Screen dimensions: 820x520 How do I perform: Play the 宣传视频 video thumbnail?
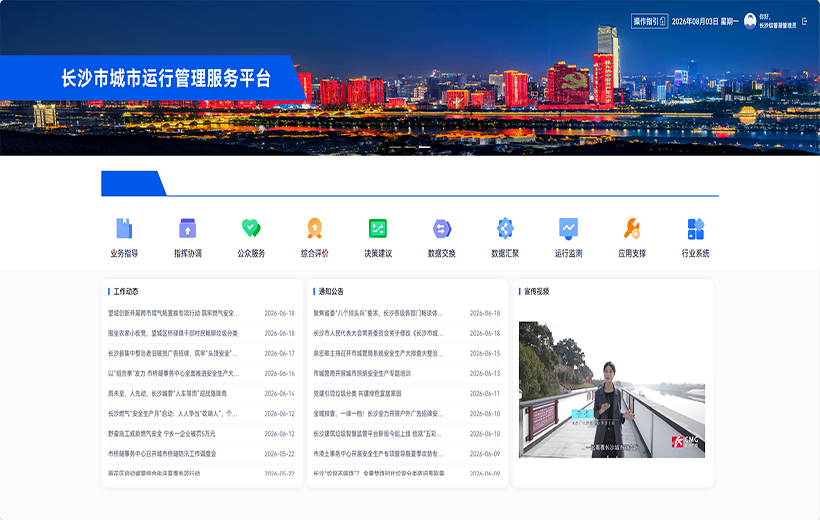click(612, 390)
